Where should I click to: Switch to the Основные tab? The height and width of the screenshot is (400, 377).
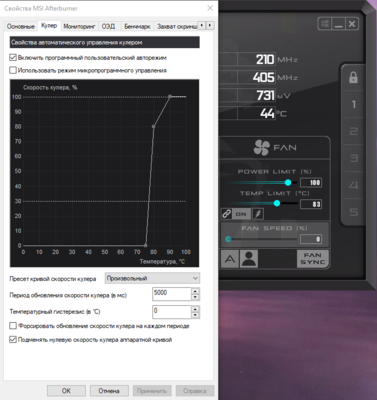(21, 26)
